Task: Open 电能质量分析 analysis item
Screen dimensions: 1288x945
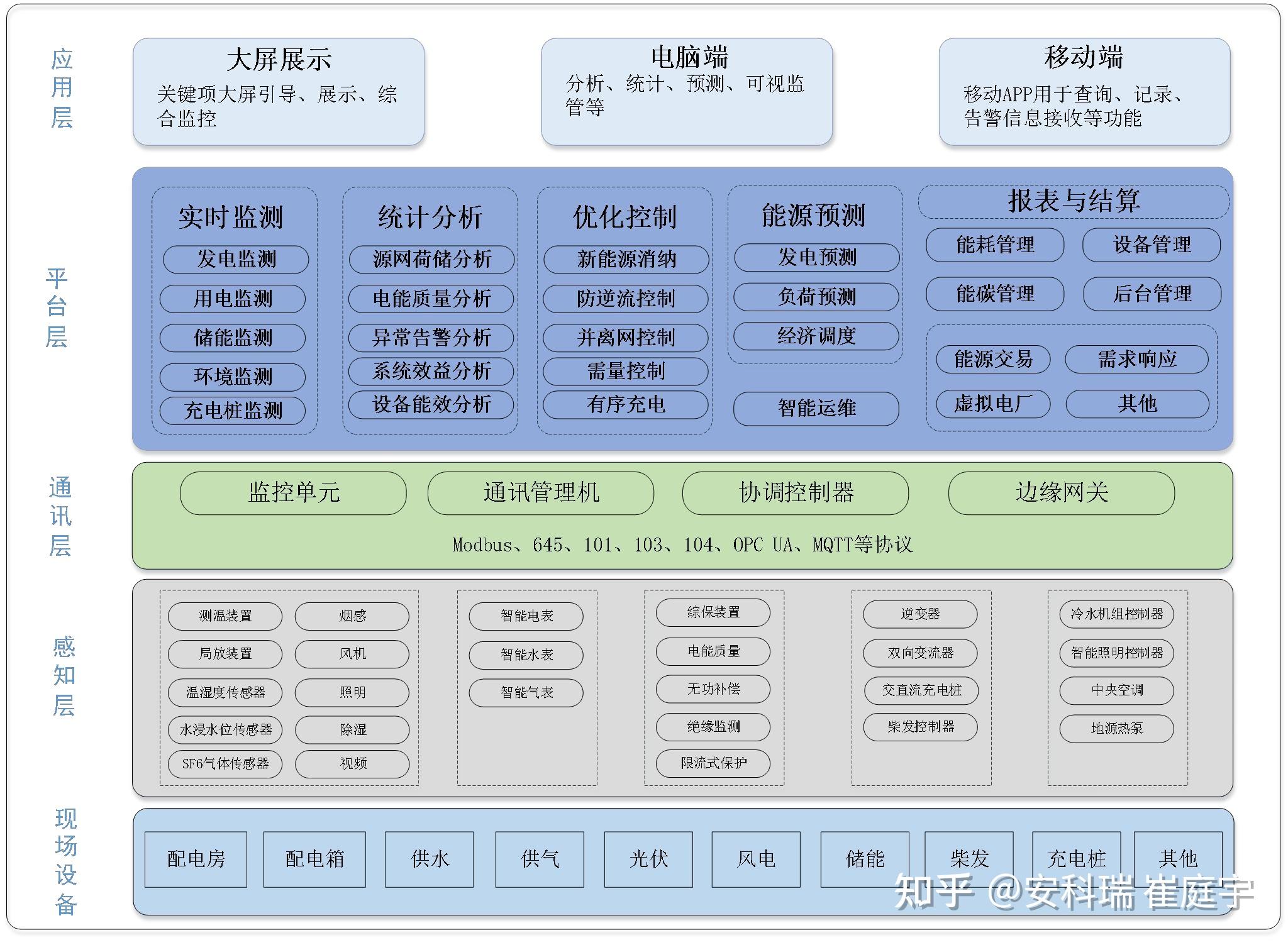Action: 433,299
